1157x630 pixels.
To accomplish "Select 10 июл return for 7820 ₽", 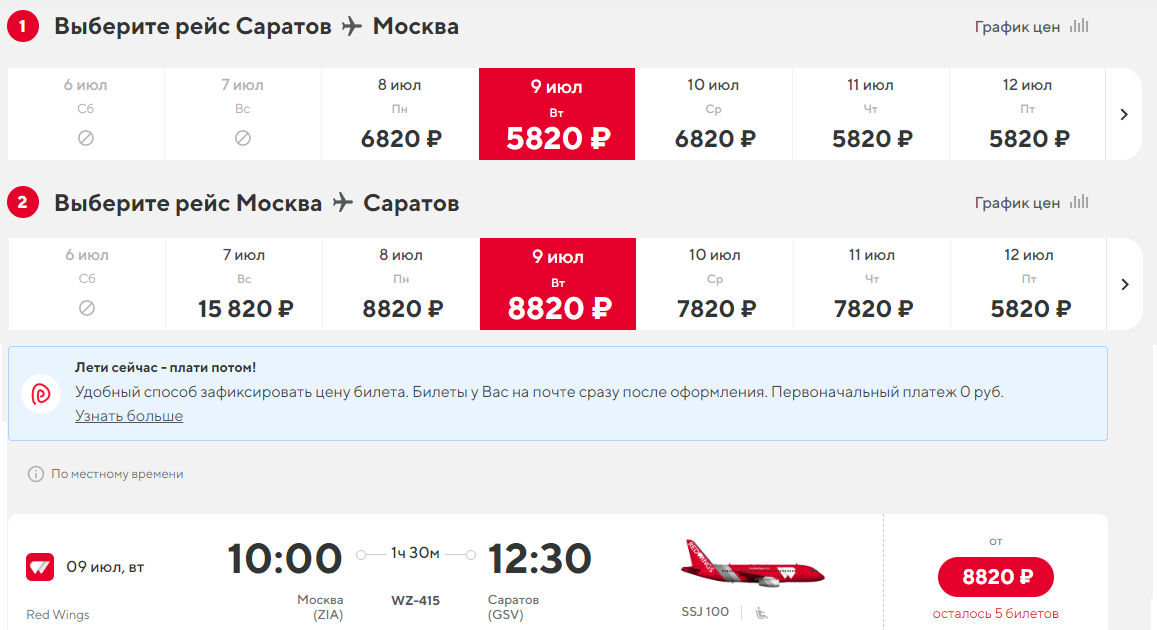I will (x=715, y=284).
